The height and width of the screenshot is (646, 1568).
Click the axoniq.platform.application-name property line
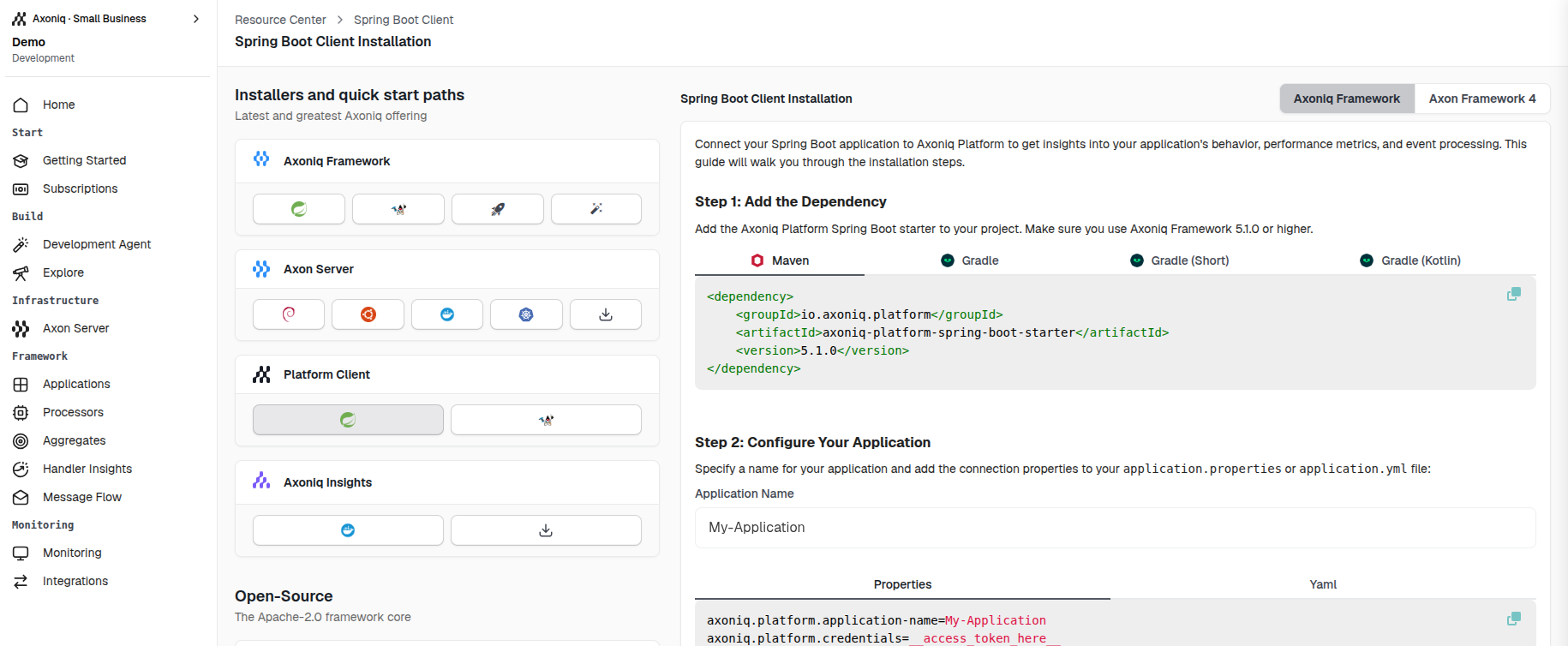[x=876, y=620]
